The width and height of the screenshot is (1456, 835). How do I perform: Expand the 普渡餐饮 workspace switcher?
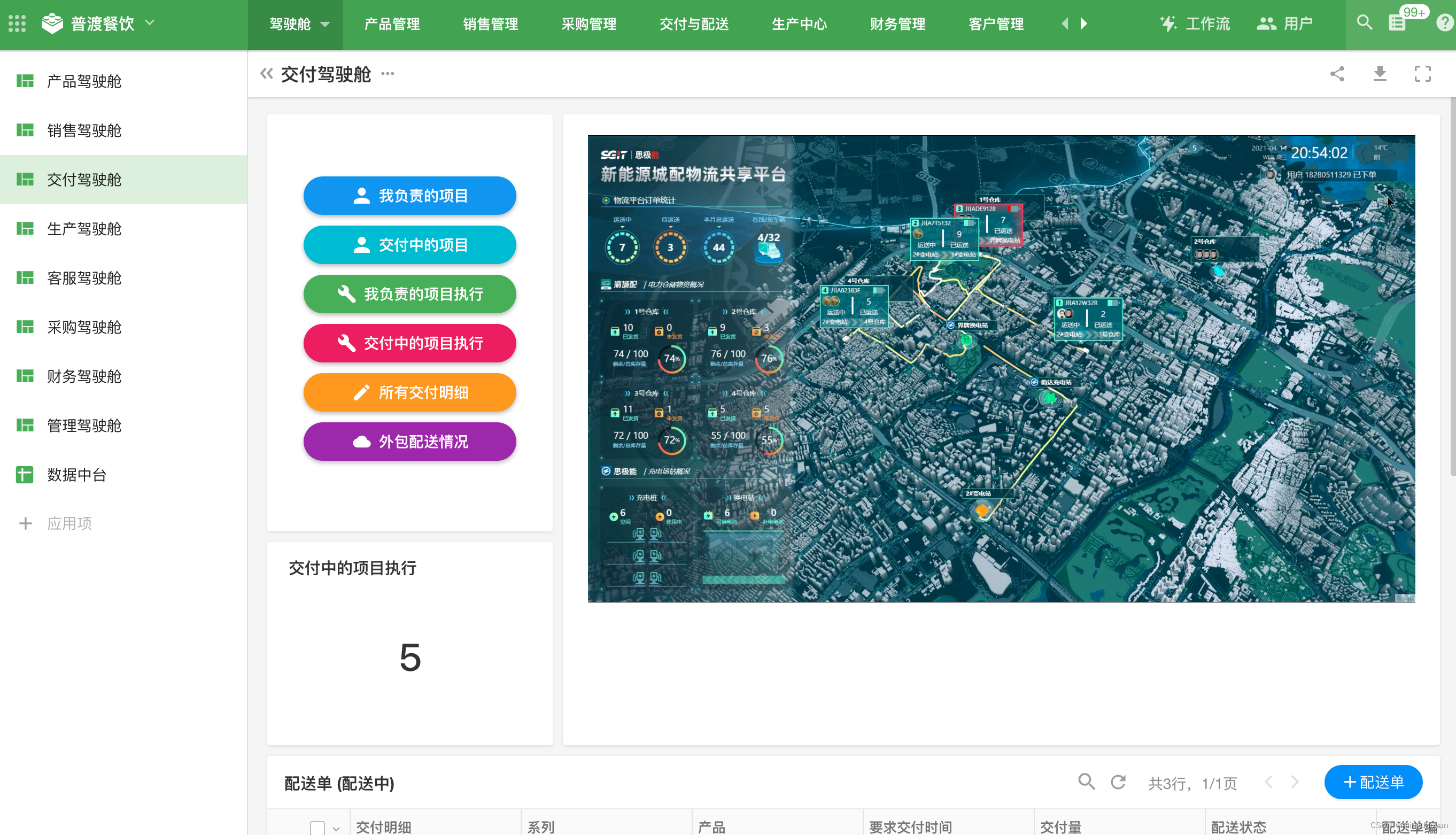coord(150,24)
